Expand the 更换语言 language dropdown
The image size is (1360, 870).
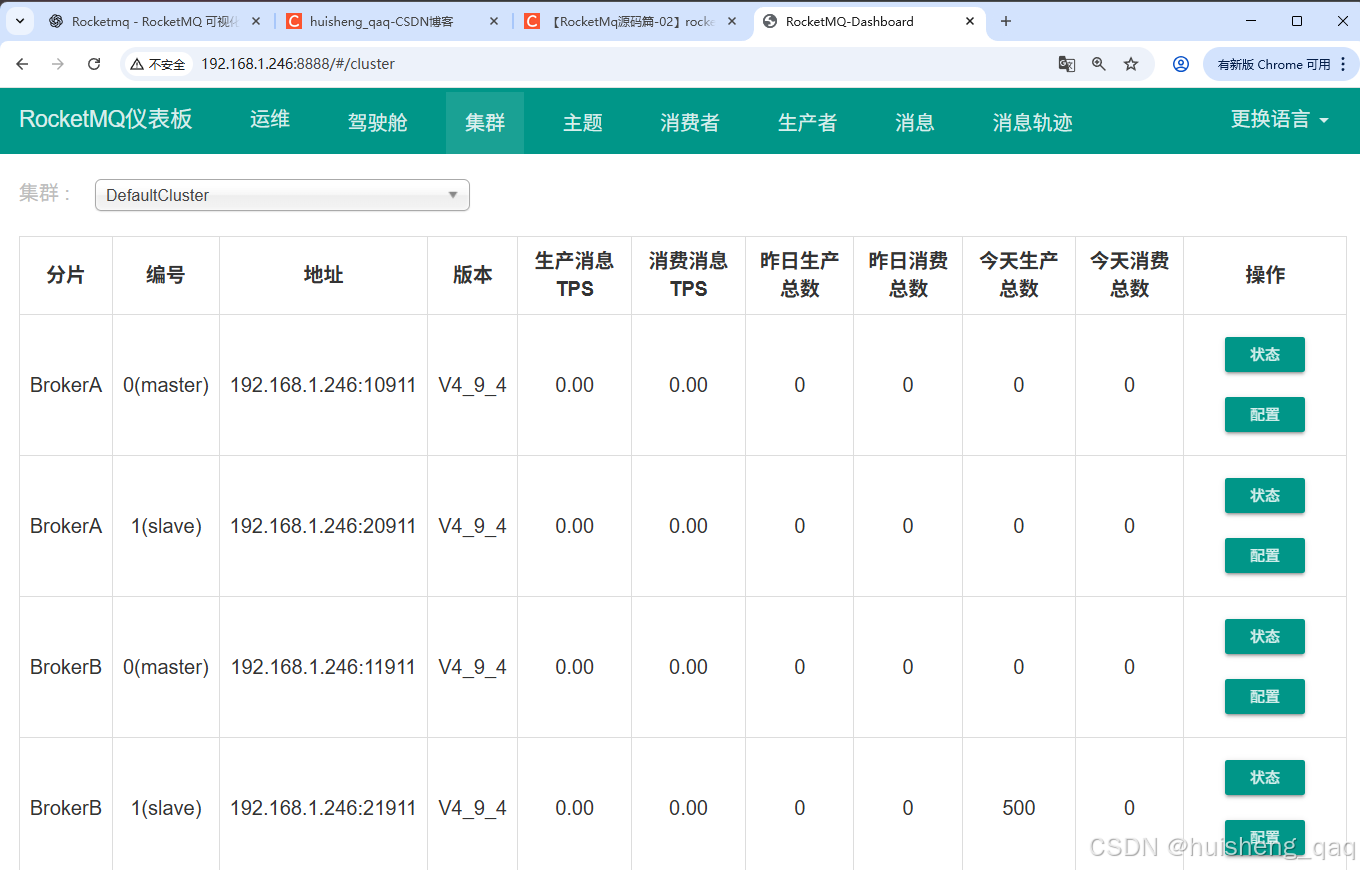[1280, 120]
